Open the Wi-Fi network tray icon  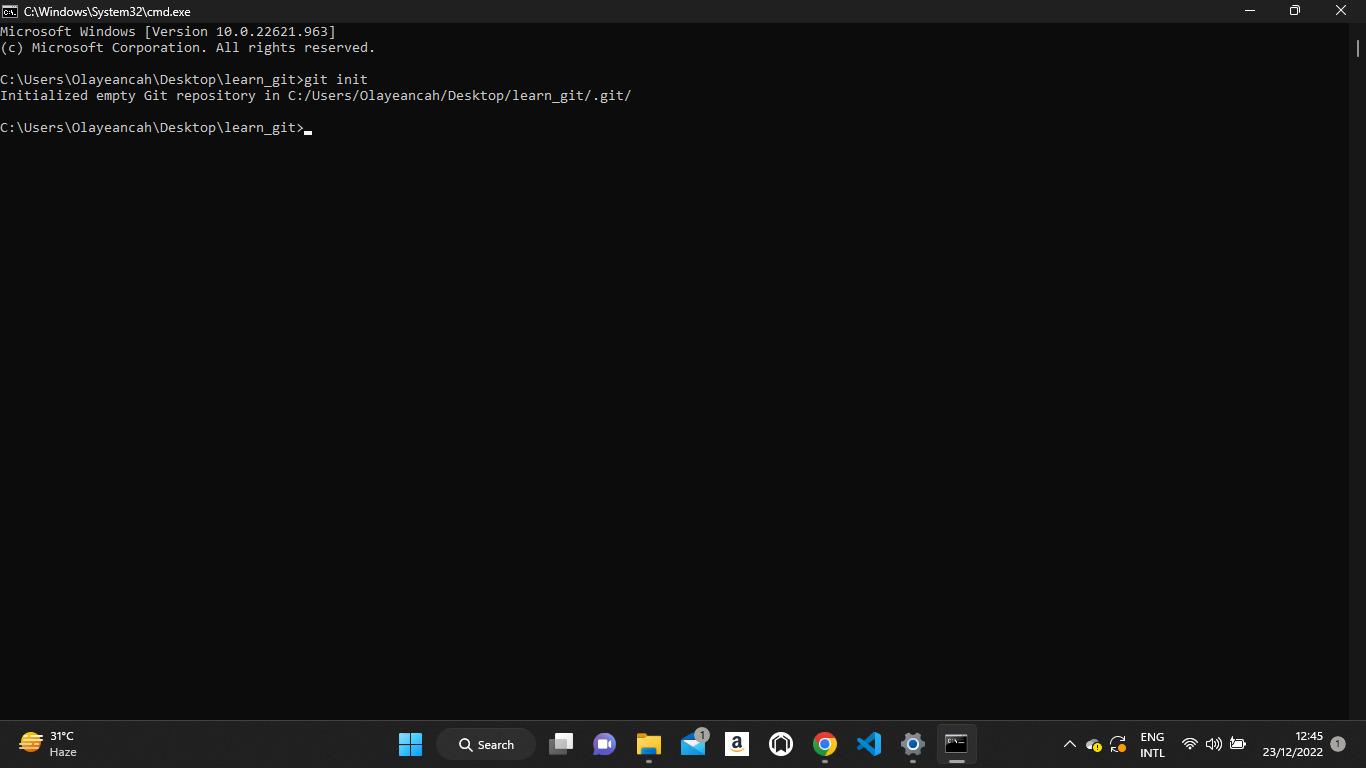[1189, 744]
